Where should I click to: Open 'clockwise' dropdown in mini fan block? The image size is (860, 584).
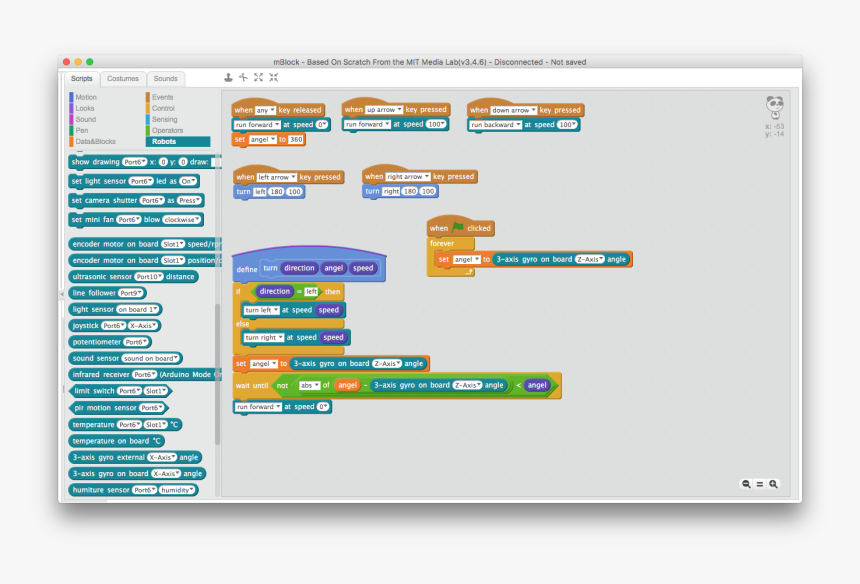181,219
